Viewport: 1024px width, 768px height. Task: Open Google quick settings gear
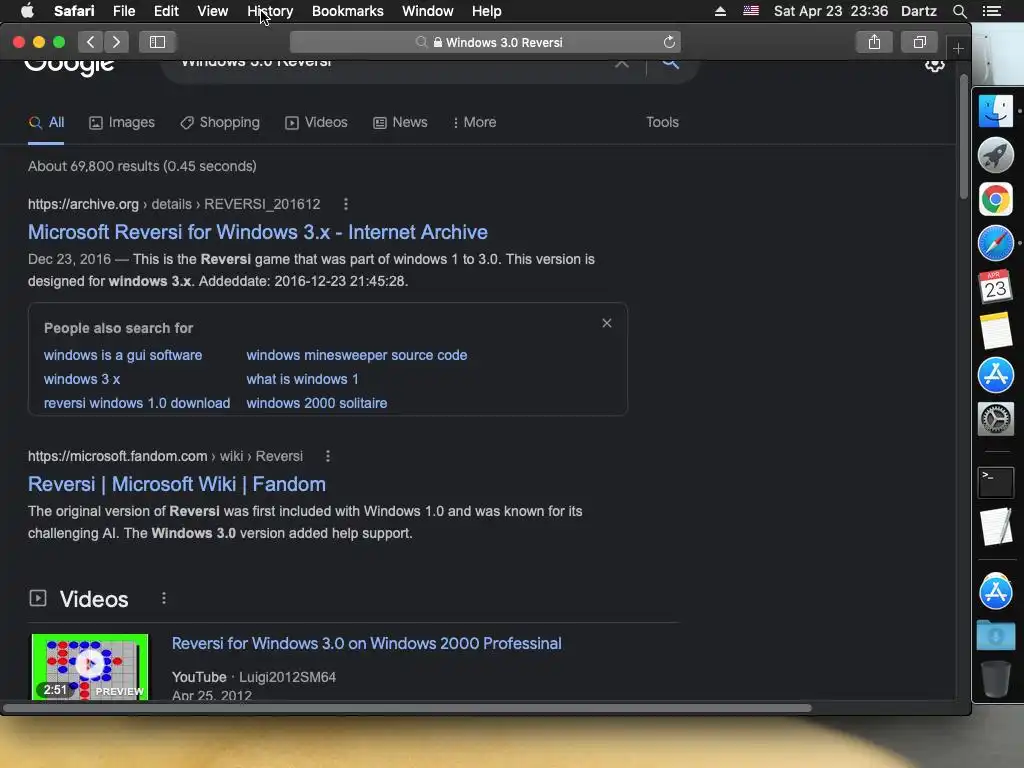pyautogui.click(x=935, y=65)
